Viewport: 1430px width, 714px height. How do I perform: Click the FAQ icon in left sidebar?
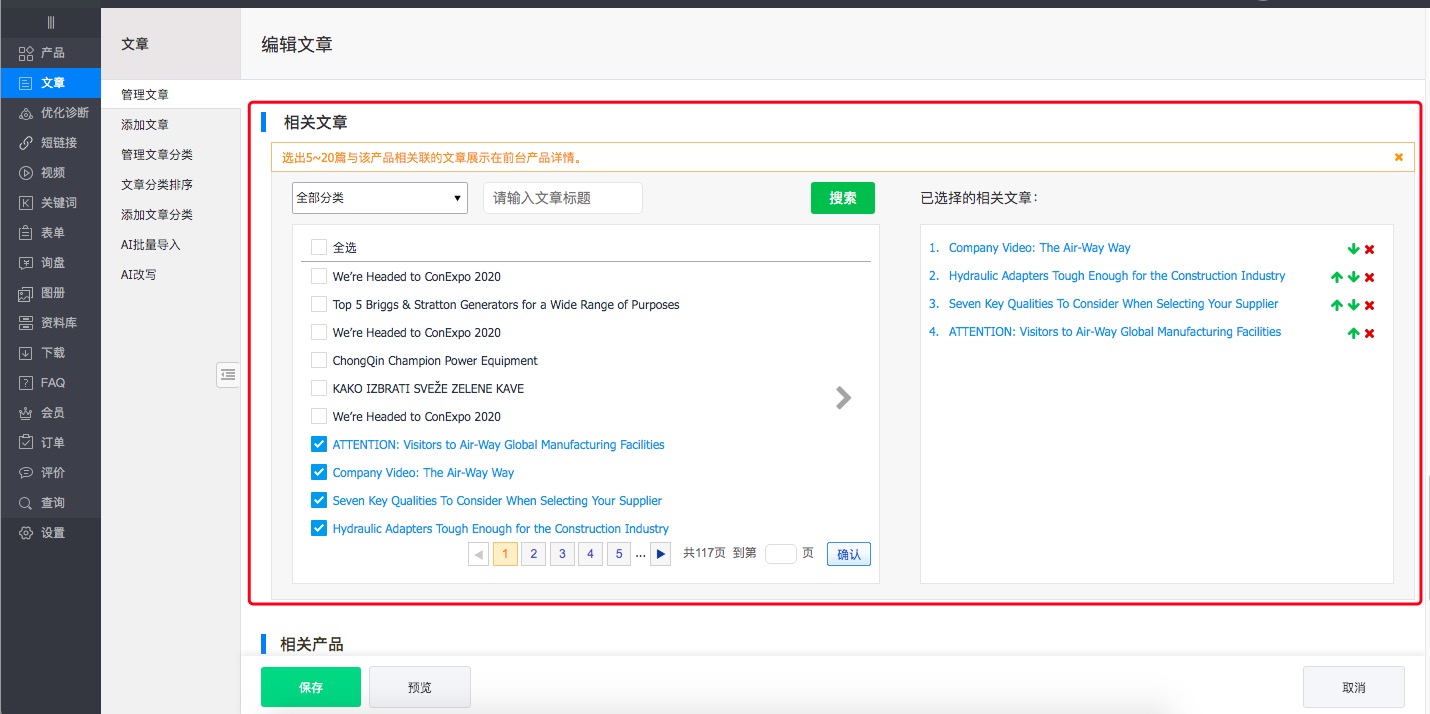coord(27,383)
